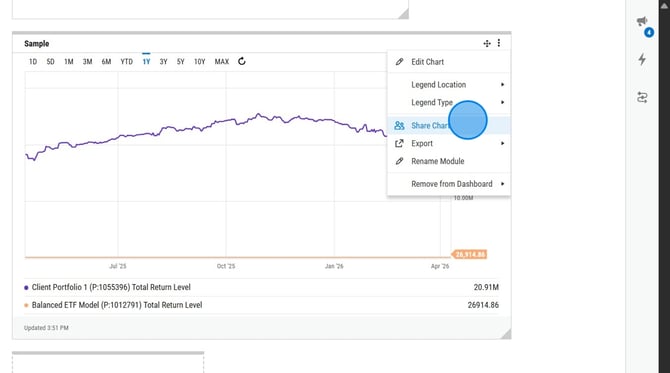
Task: Select the active 1Y range
Action: [x=146, y=62]
